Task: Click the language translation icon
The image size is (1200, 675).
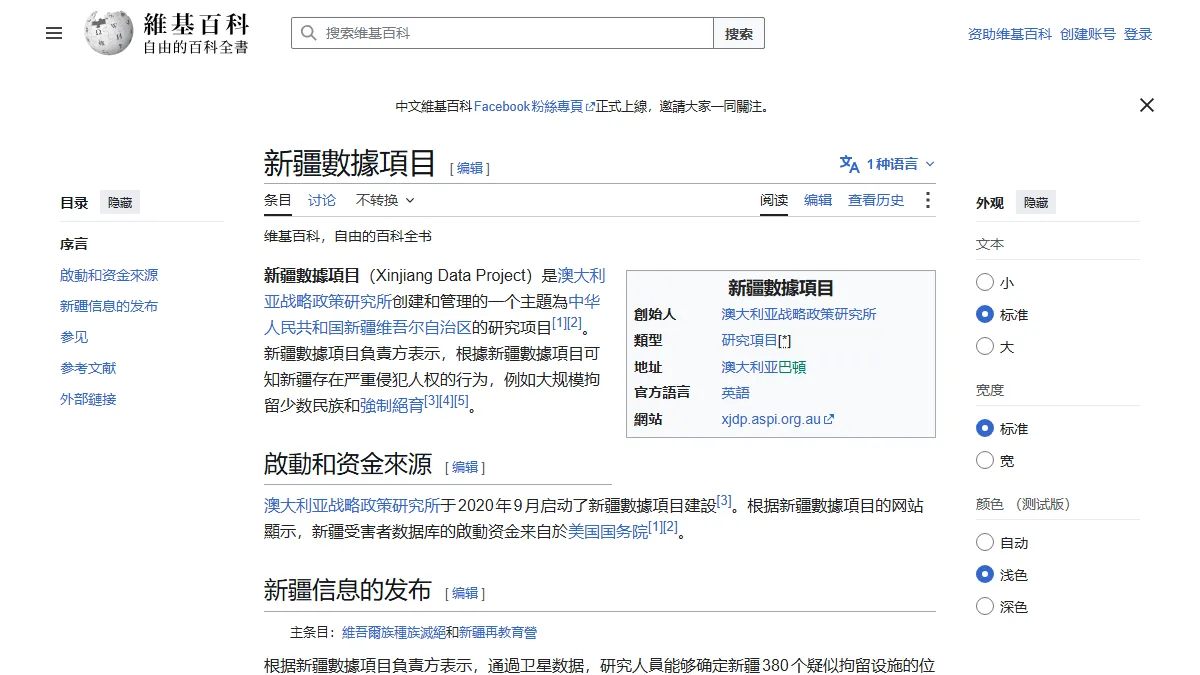Action: pyautogui.click(x=849, y=164)
